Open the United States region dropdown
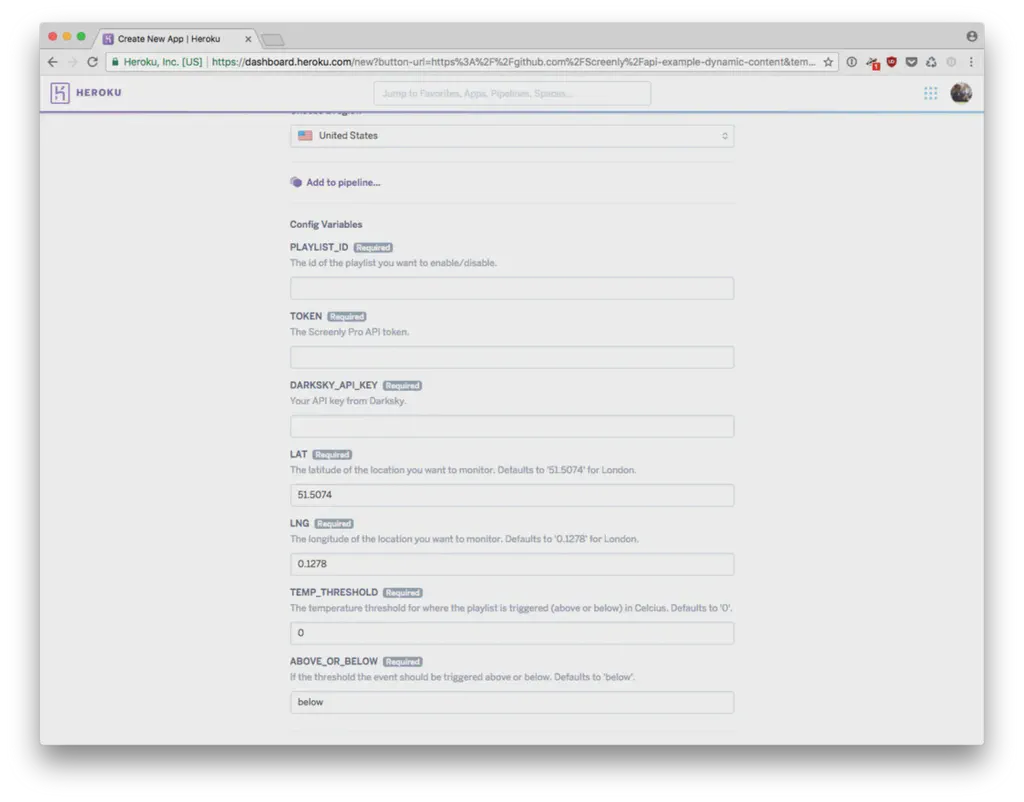1024x802 pixels. click(511, 135)
